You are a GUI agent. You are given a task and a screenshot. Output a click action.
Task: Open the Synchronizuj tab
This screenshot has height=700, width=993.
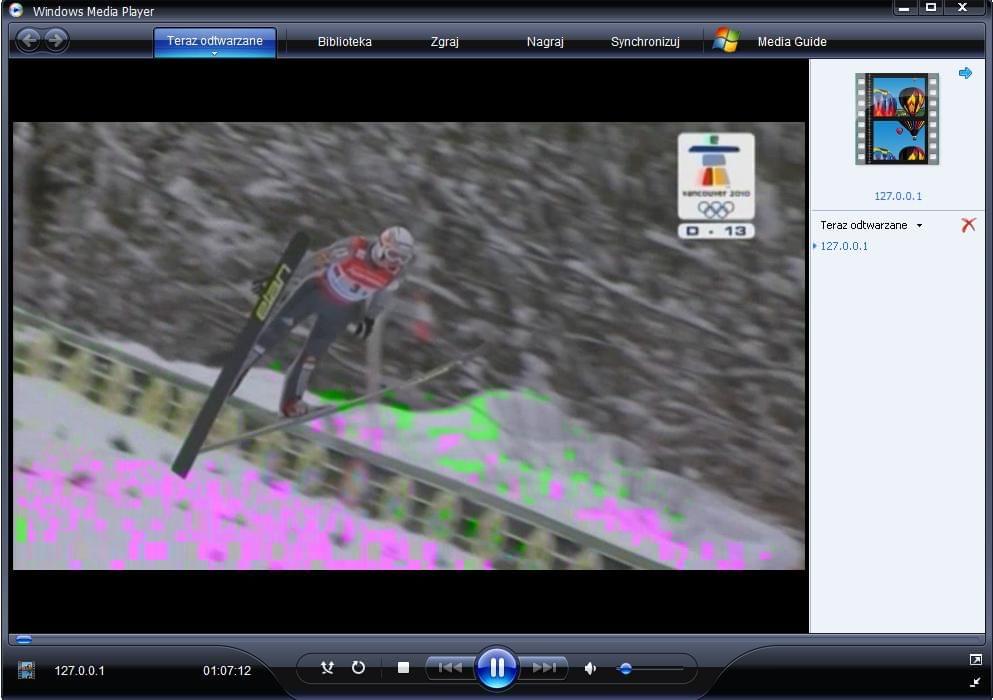[645, 42]
